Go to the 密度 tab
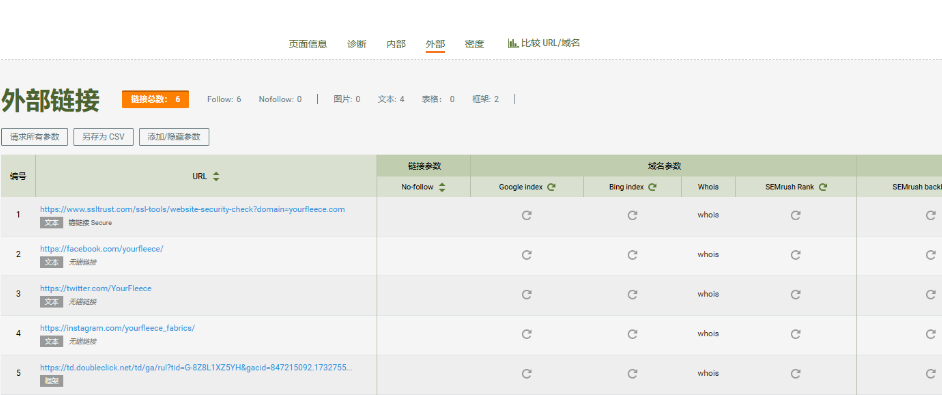 [474, 44]
